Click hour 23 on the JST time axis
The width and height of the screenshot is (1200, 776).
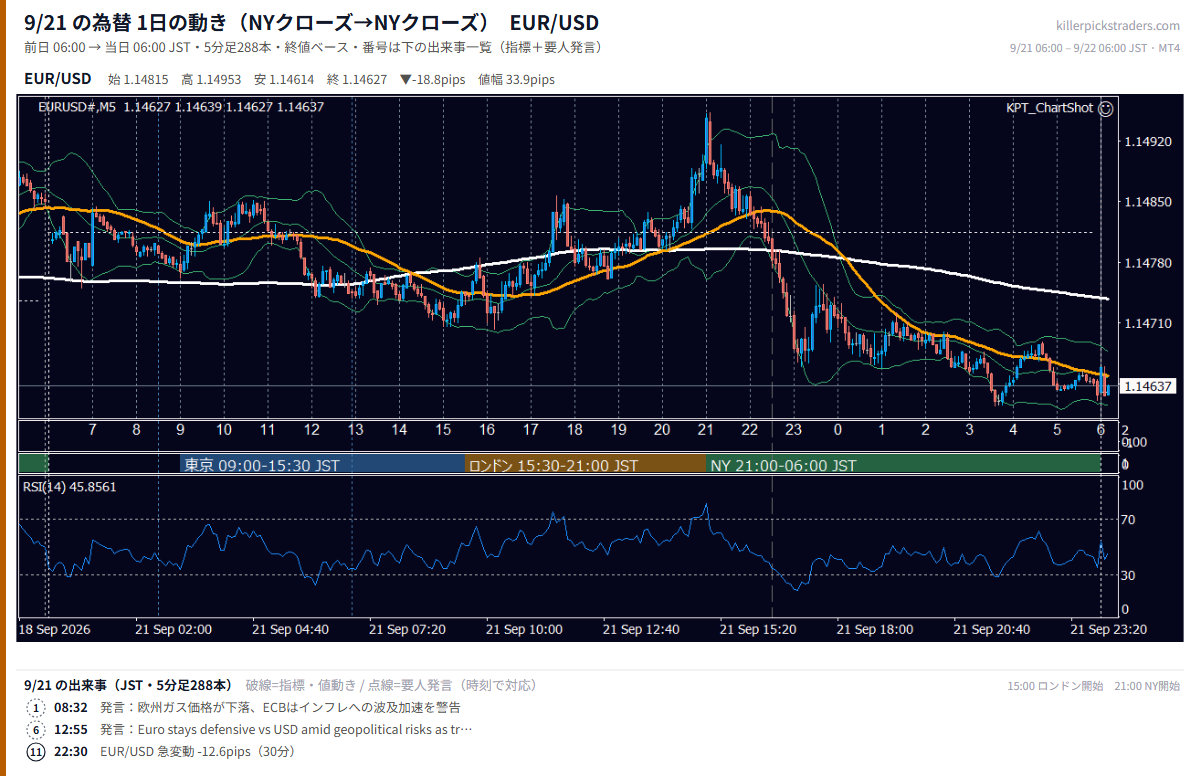tap(794, 429)
